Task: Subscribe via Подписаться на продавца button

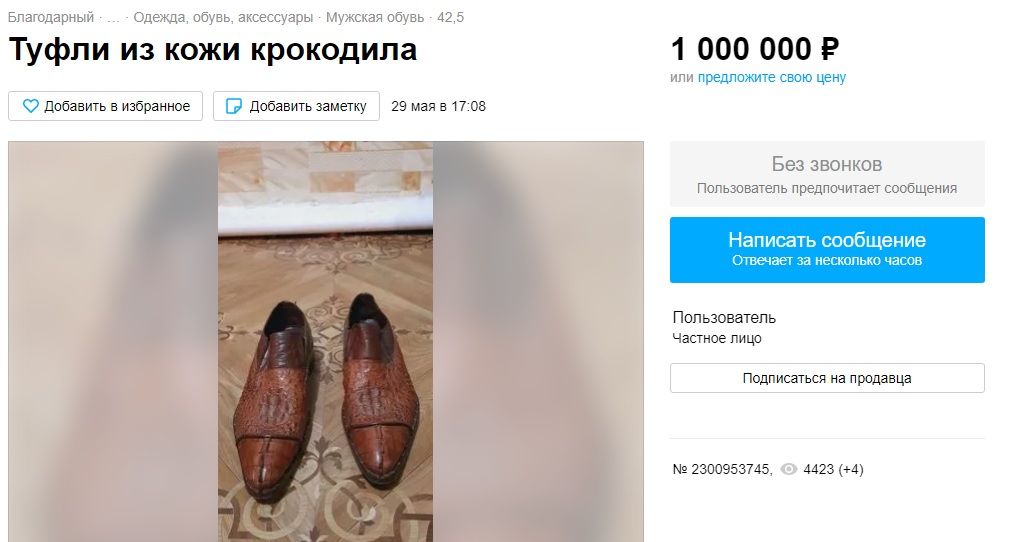Action: [x=826, y=378]
